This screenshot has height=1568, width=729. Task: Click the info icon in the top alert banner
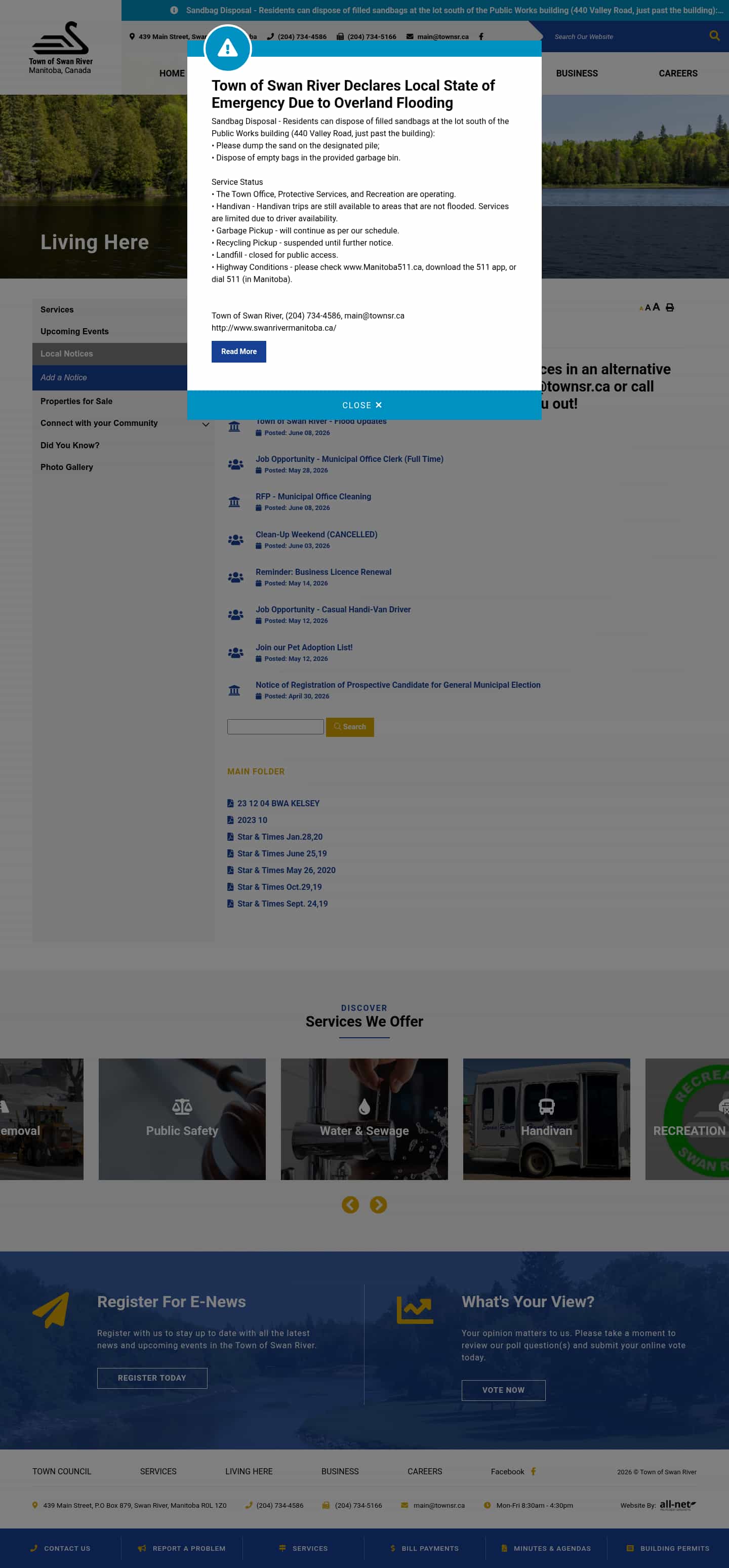point(174,10)
